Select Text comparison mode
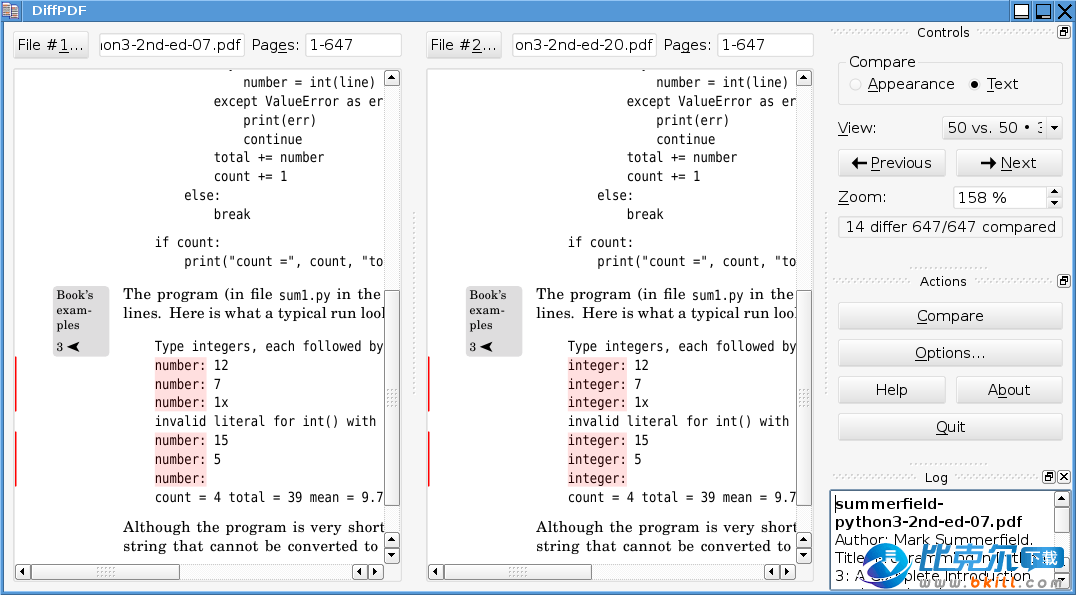This screenshot has height=595, width=1076. tap(975, 85)
